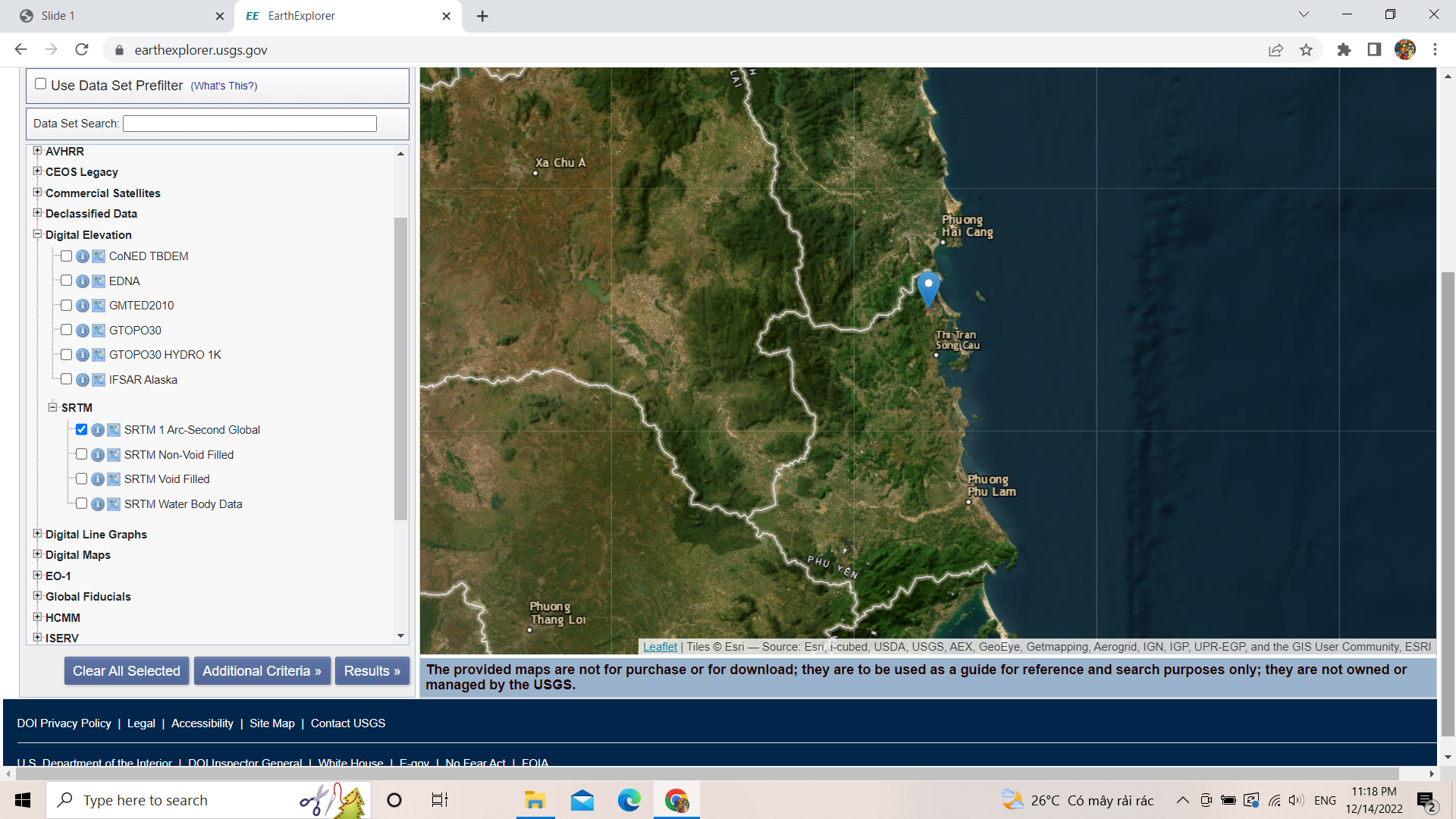Open the browser extensions puzzle icon
The height and width of the screenshot is (819, 1456).
coord(1344,50)
